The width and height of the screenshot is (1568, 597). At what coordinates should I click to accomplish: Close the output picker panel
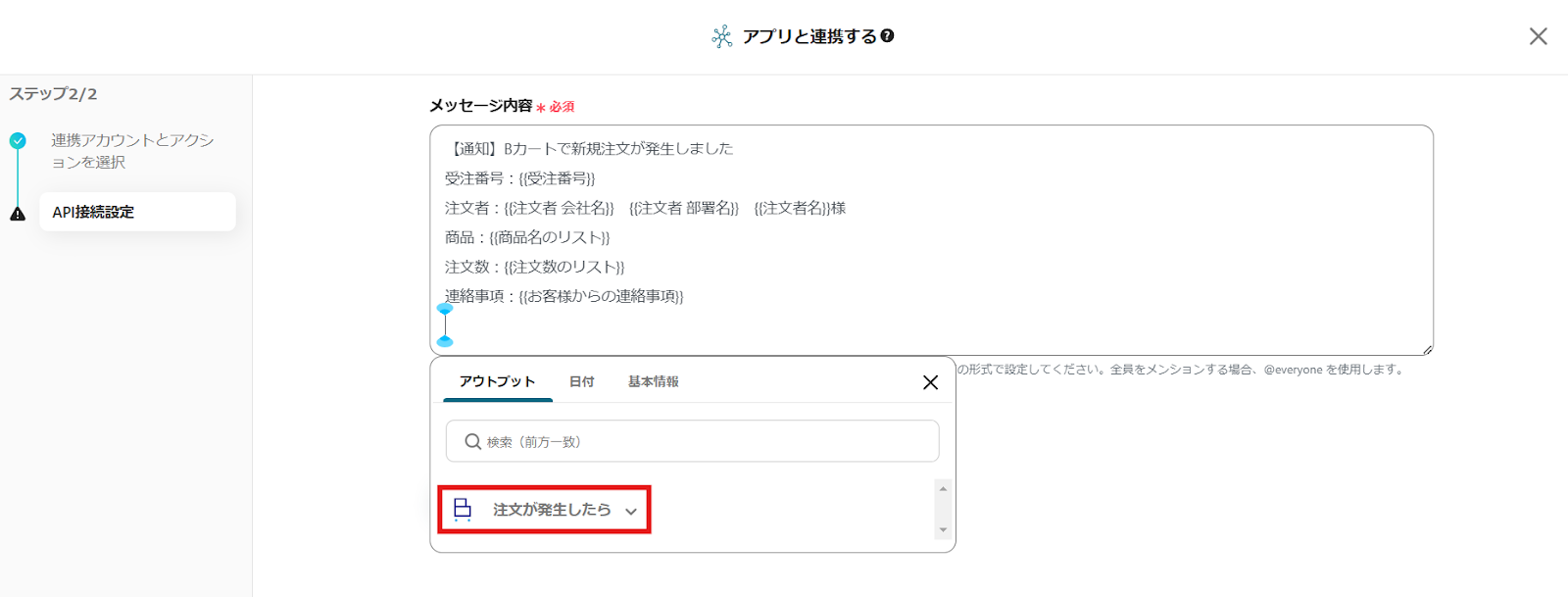[930, 382]
